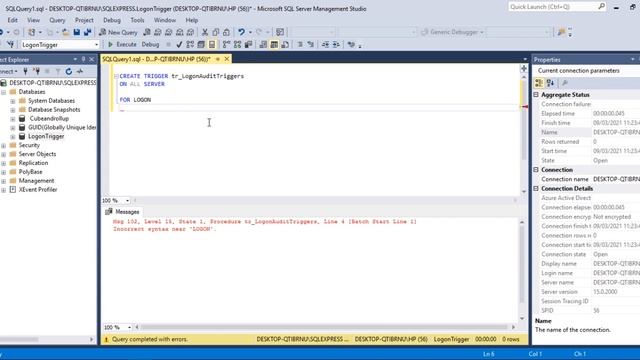640x360 pixels.
Task: Click the Uncomment selected lines icon
Action: (311, 44)
